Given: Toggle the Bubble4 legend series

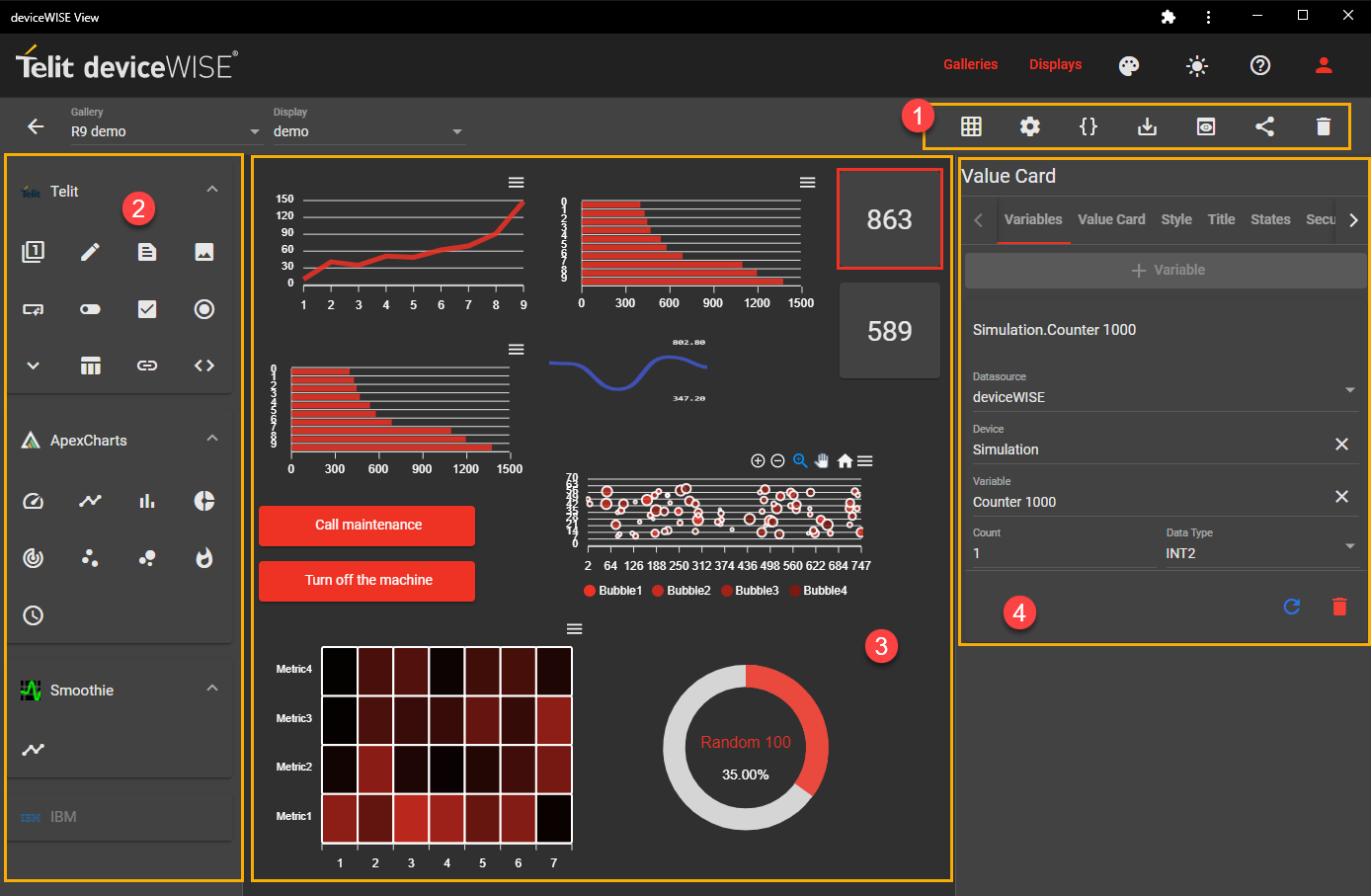Looking at the screenshot, I should (x=818, y=591).
